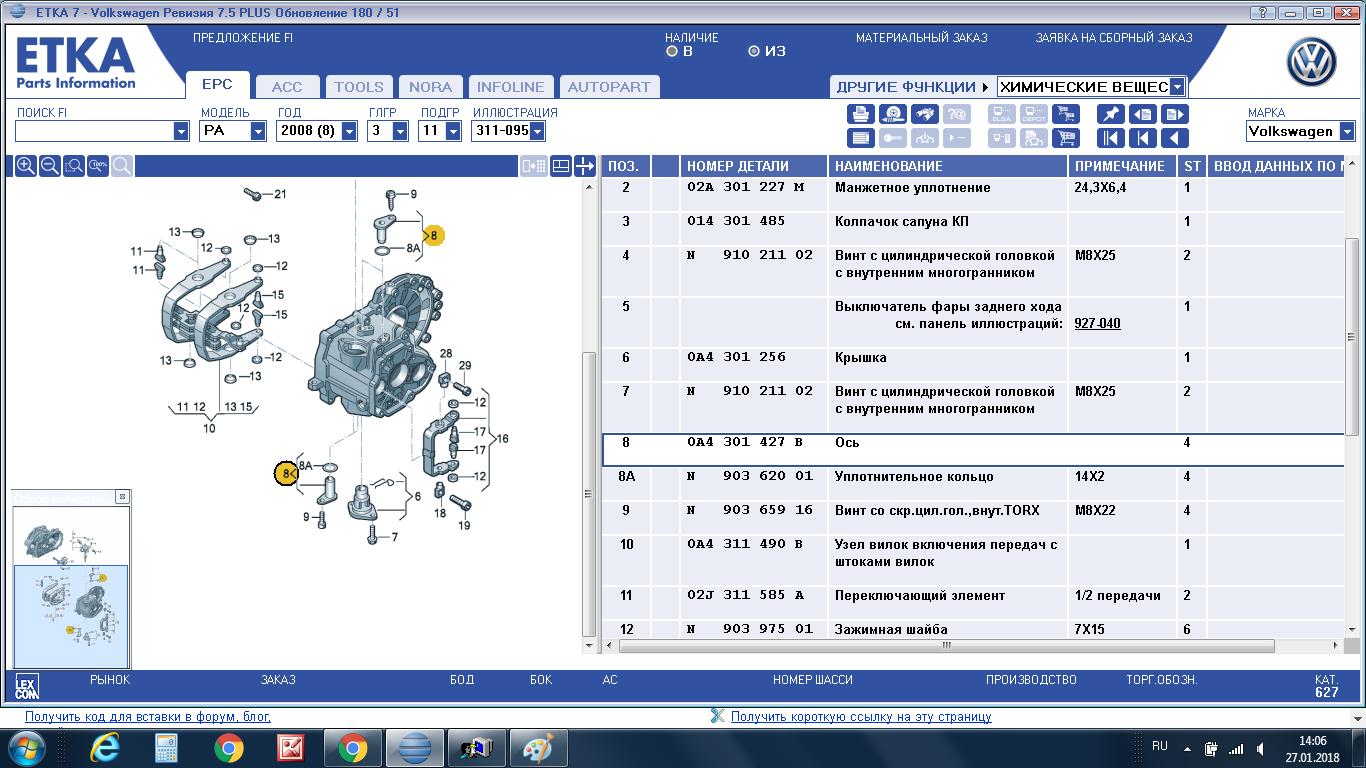Click the double shopping carts icon
1366x768 pixels.
click(x=1066, y=114)
